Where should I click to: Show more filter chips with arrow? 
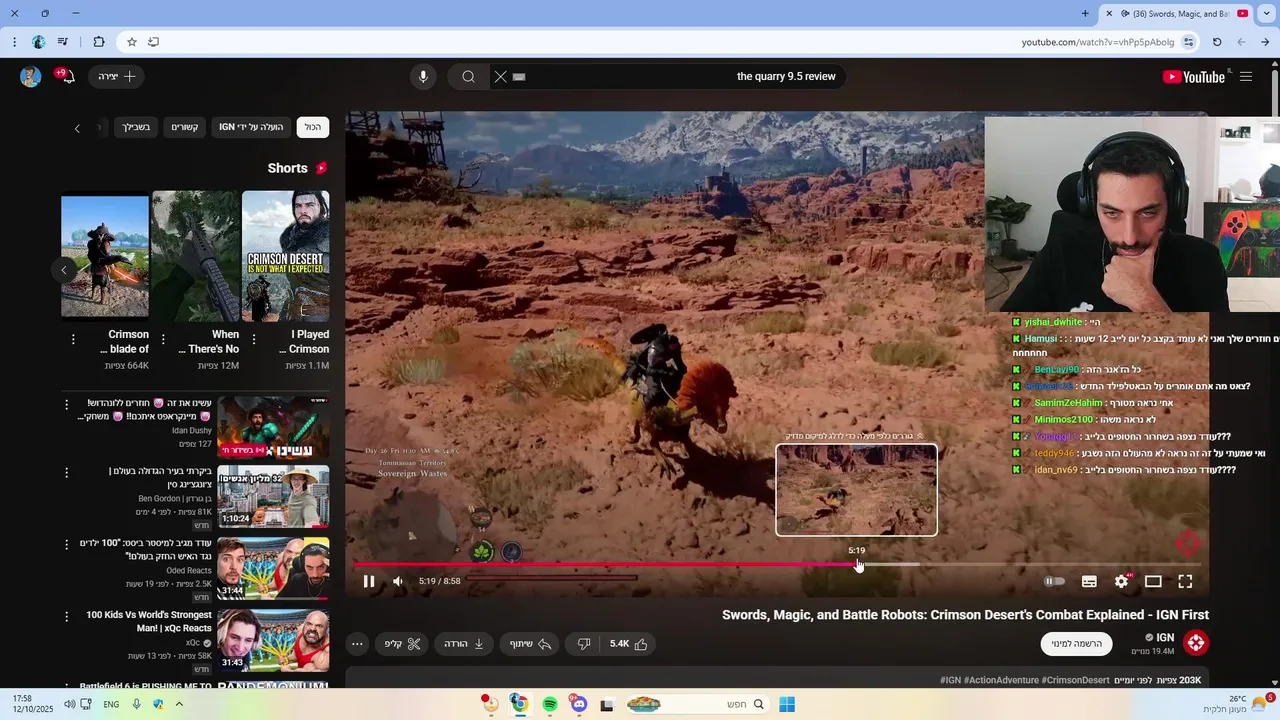coord(77,128)
